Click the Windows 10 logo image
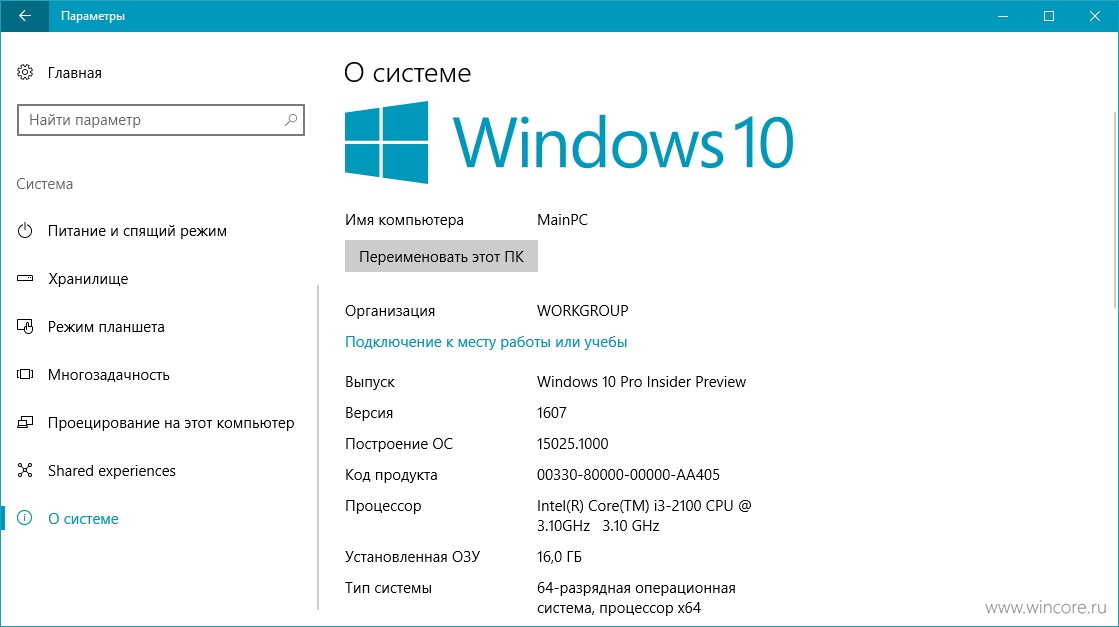 pos(569,142)
